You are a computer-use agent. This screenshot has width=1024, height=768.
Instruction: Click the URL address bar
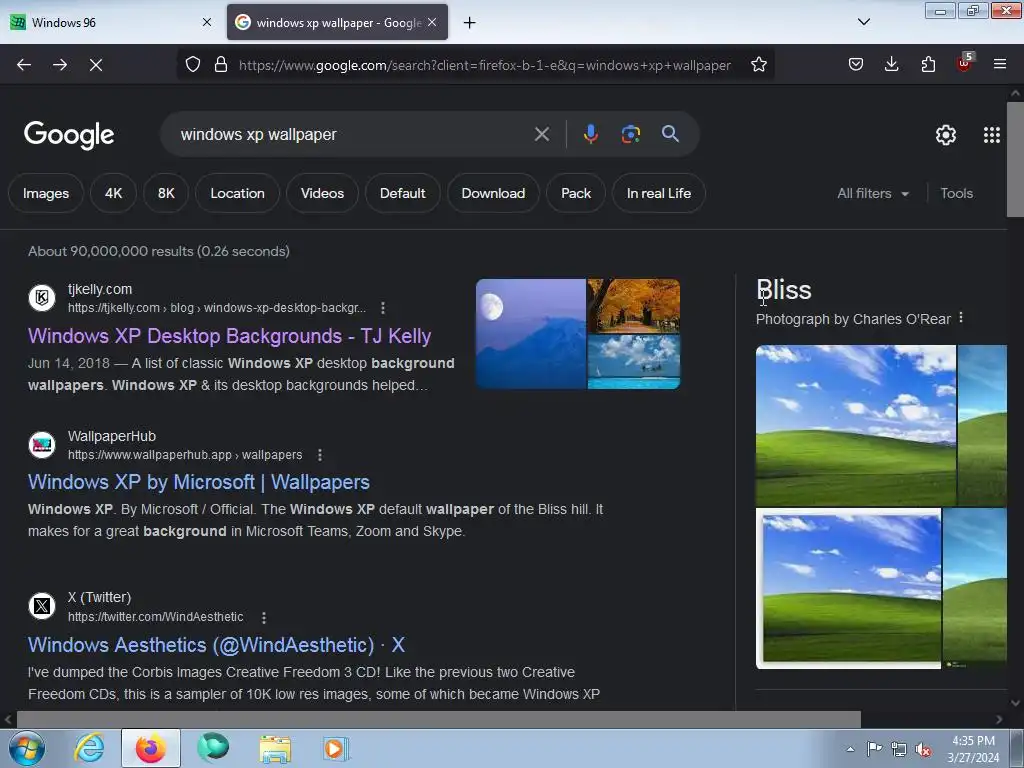click(485, 65)
